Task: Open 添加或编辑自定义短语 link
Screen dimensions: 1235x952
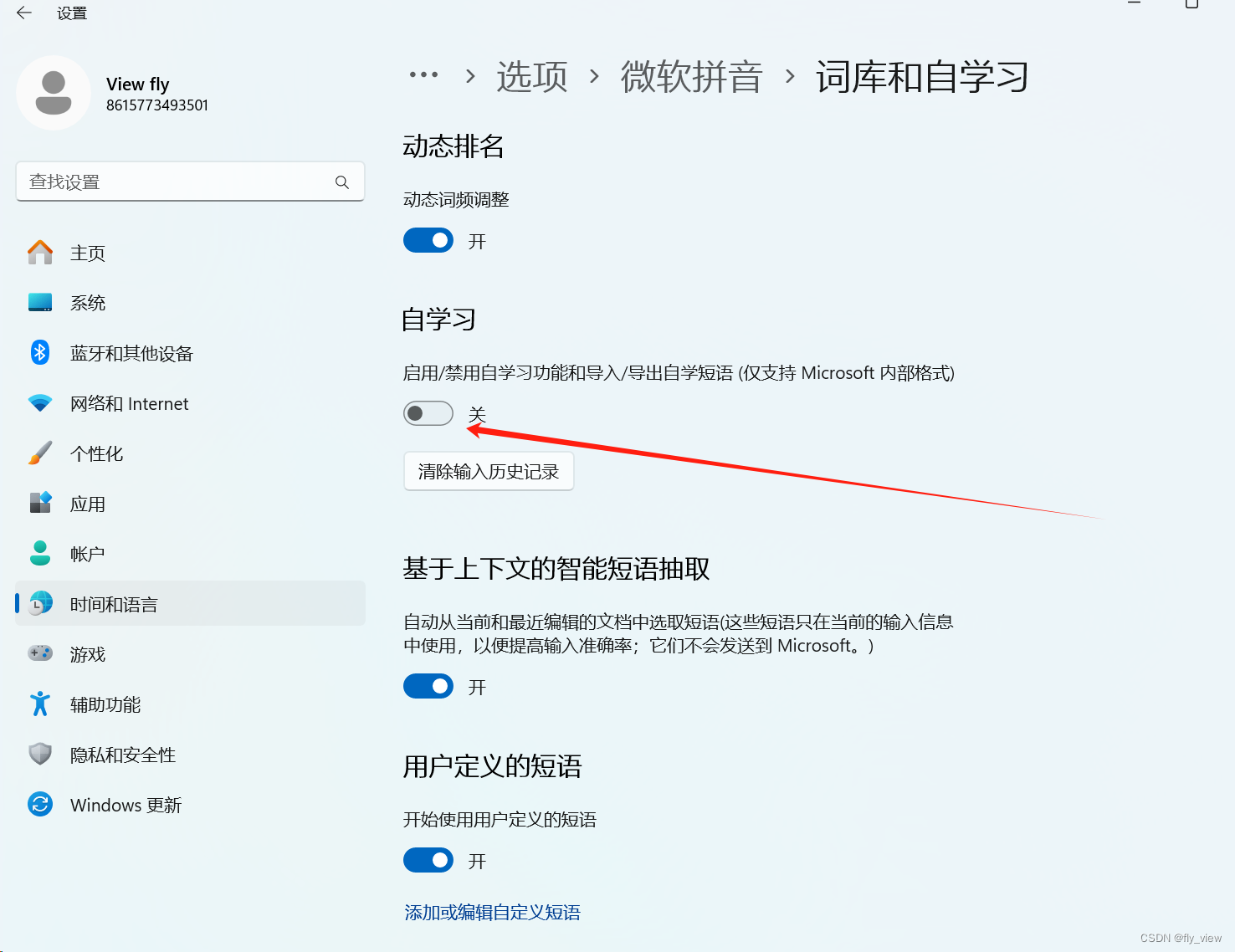Action: click(x=493, y=912)
